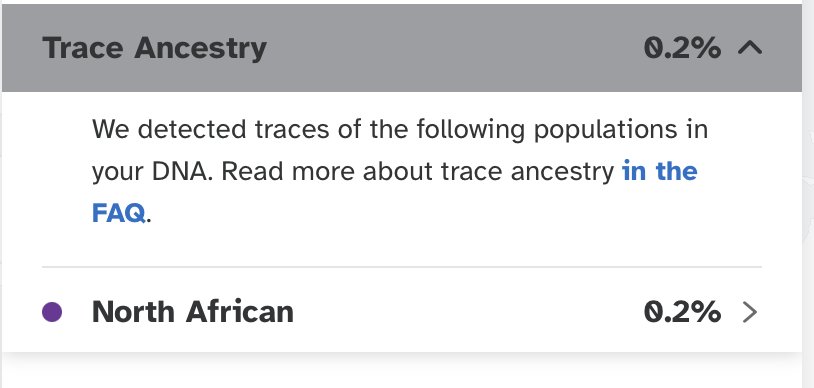The height and width of the screenshot is (388, 814).
Task: Open the 'in the' FAQ link text
Action: [659, 171]
